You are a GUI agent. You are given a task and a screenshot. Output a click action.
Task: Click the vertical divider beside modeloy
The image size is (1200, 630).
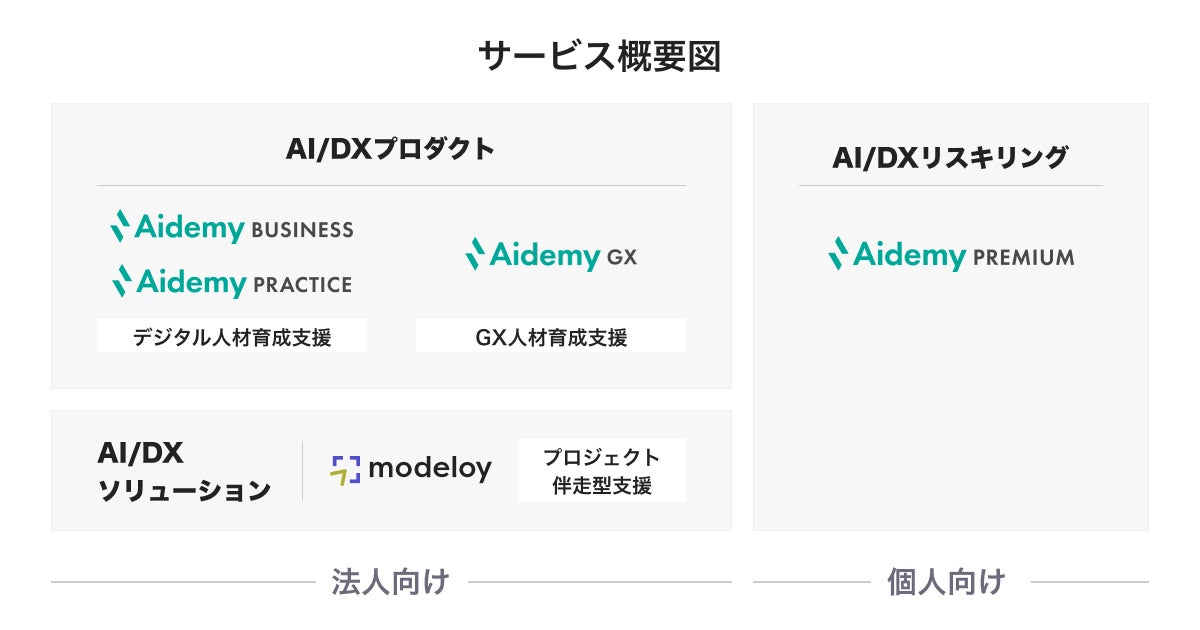click(302, 471)
